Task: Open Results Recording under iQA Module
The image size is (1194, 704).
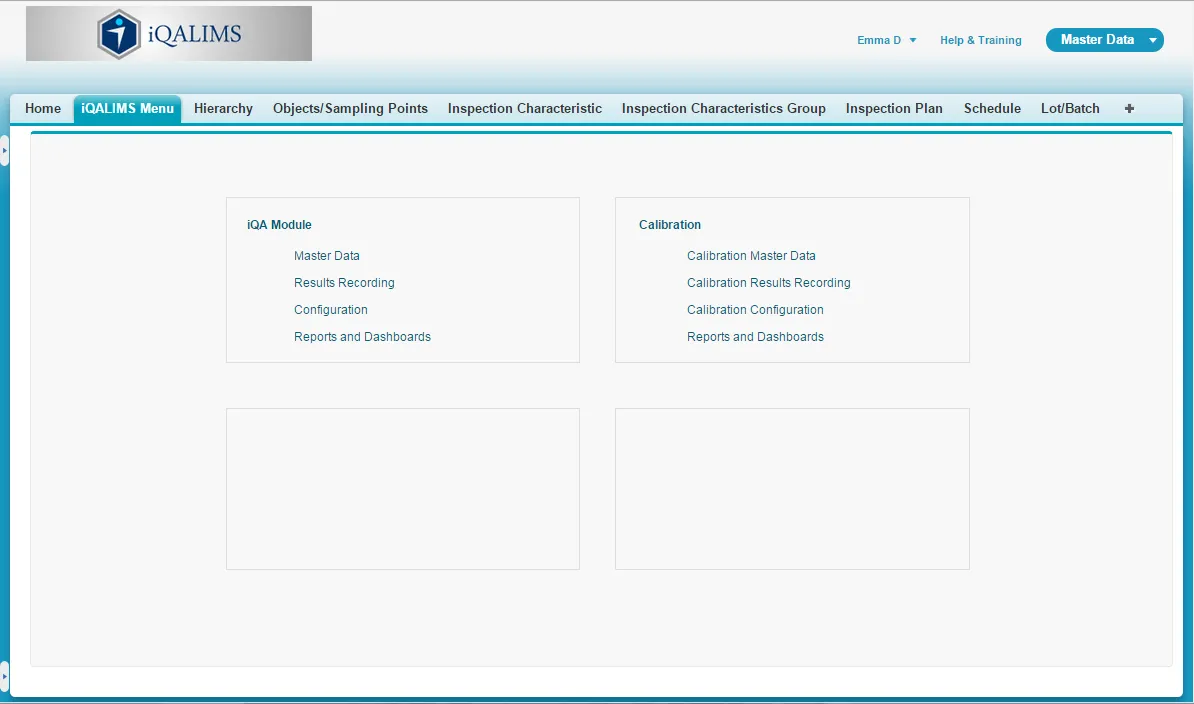Action: coord(344,282)
